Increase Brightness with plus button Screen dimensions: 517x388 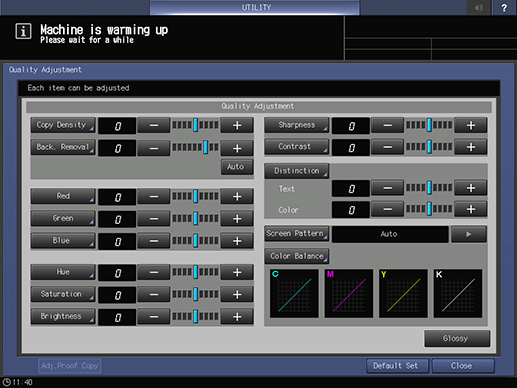click(x=237, y=317)
